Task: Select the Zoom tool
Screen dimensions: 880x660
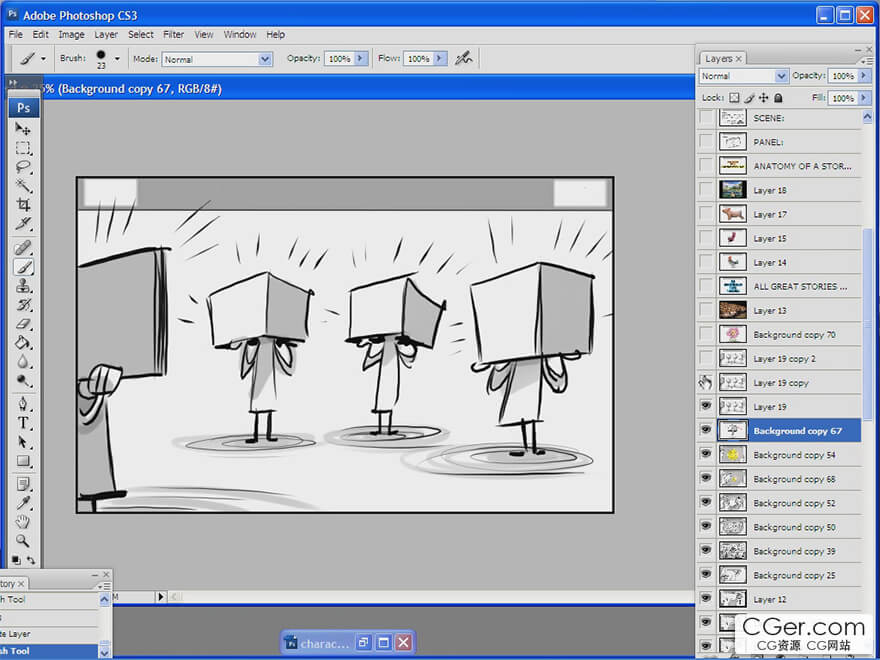Action: tap(23, 540)
